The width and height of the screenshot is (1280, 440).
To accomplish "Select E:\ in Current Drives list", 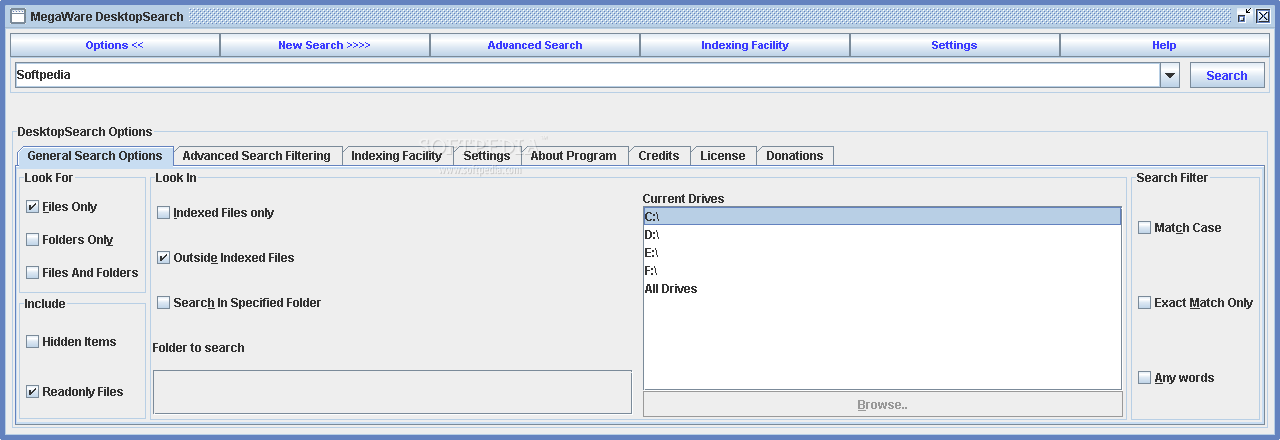I will [x=882, y=253].
